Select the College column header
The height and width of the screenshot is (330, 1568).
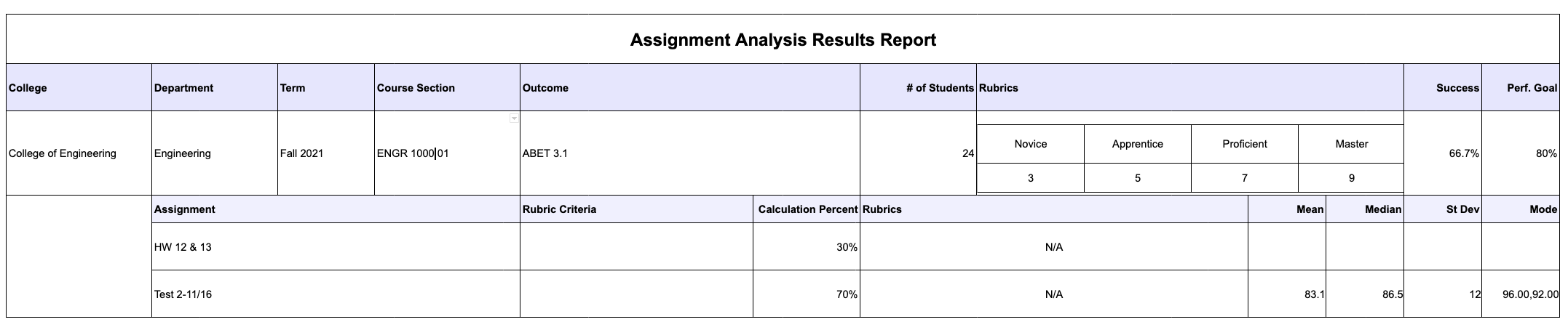click(x=28, y=88)
